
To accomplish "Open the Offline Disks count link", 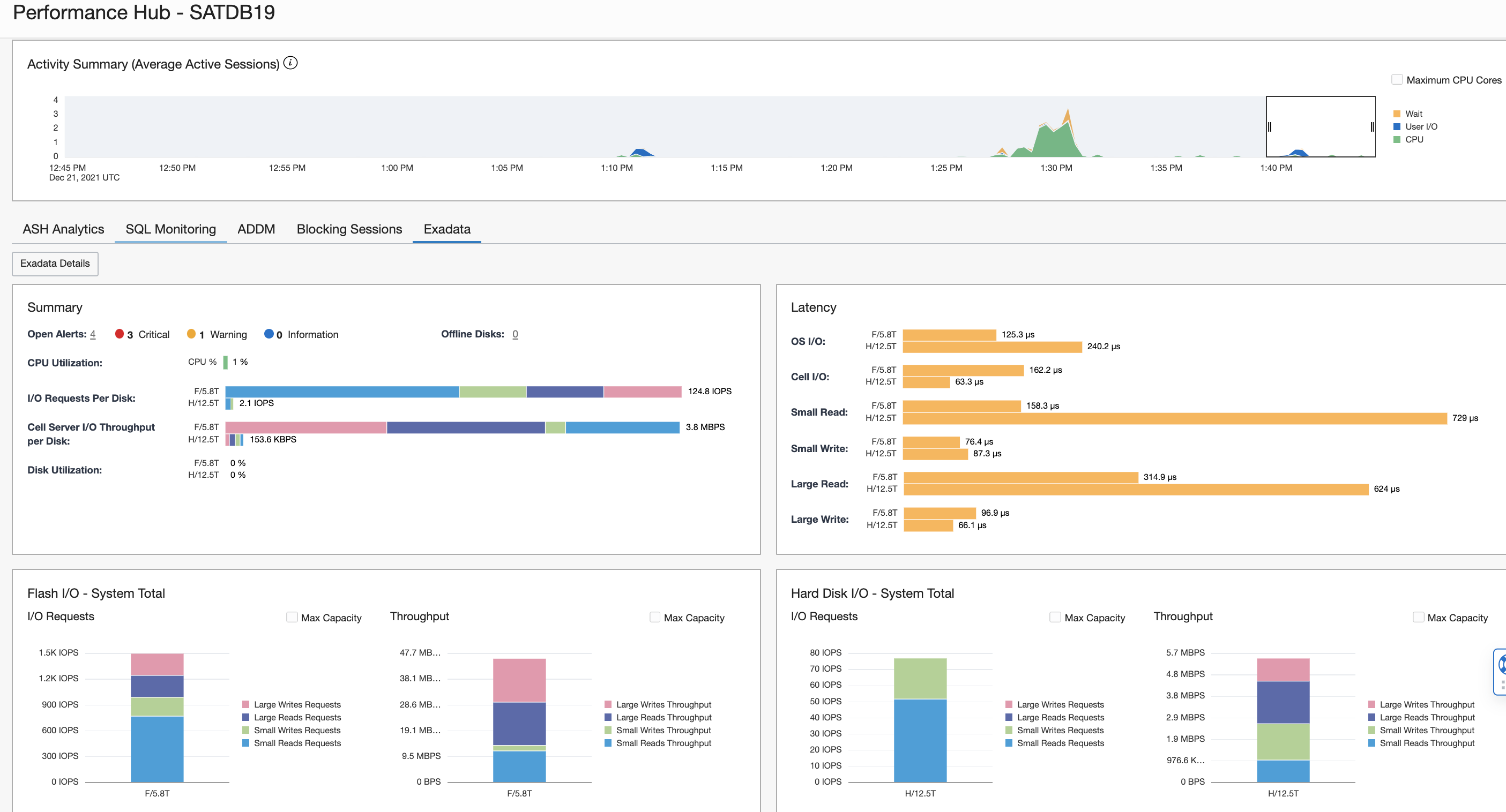I will pos(515,334).
